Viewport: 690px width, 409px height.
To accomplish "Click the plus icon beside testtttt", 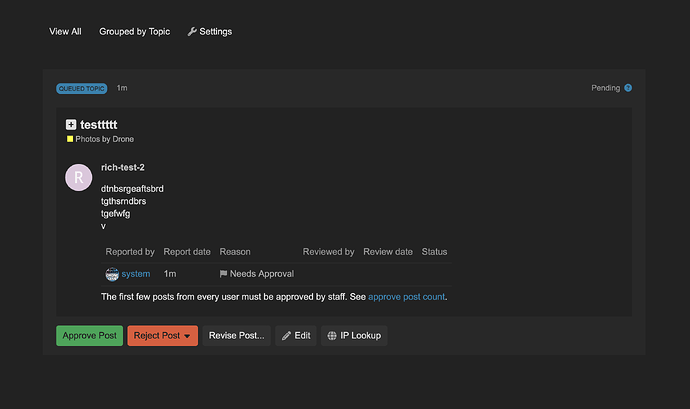I will [71, 125].
